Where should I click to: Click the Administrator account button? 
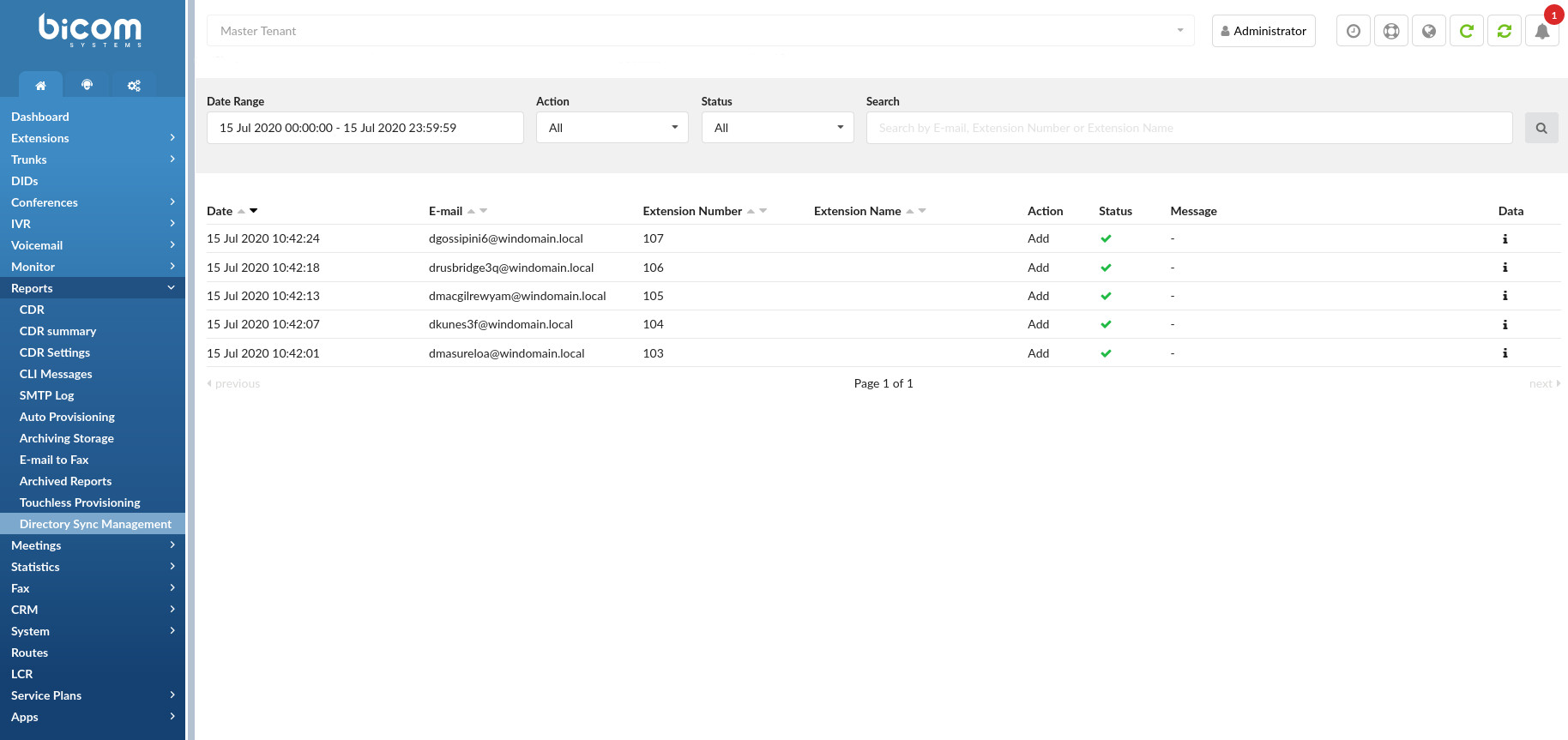click(x=1263, y=31)
